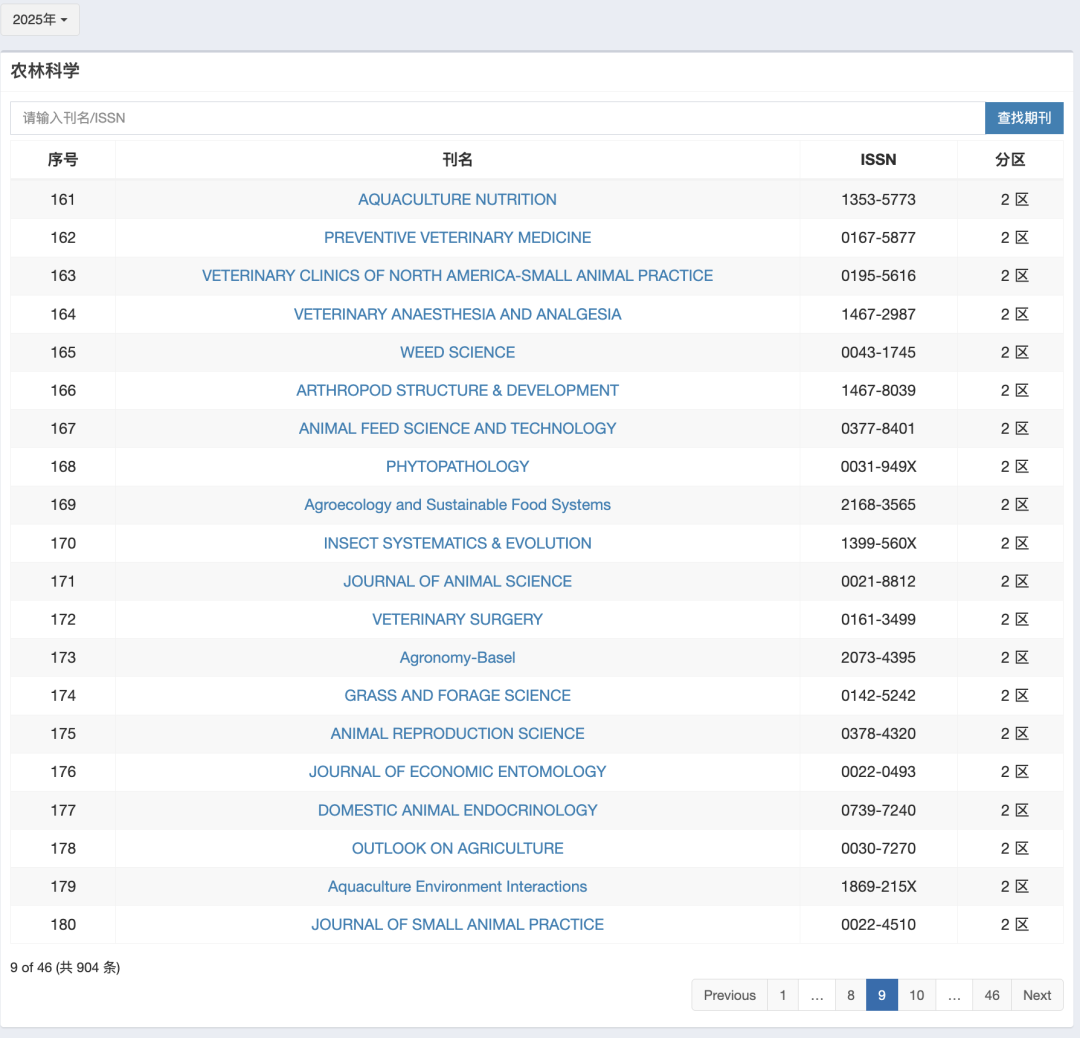Open JOURNAL OF ECONOMIC ENTOMOLOGY link
This screenshot has height=1038, width=1080.
click(x=457, y=771)
